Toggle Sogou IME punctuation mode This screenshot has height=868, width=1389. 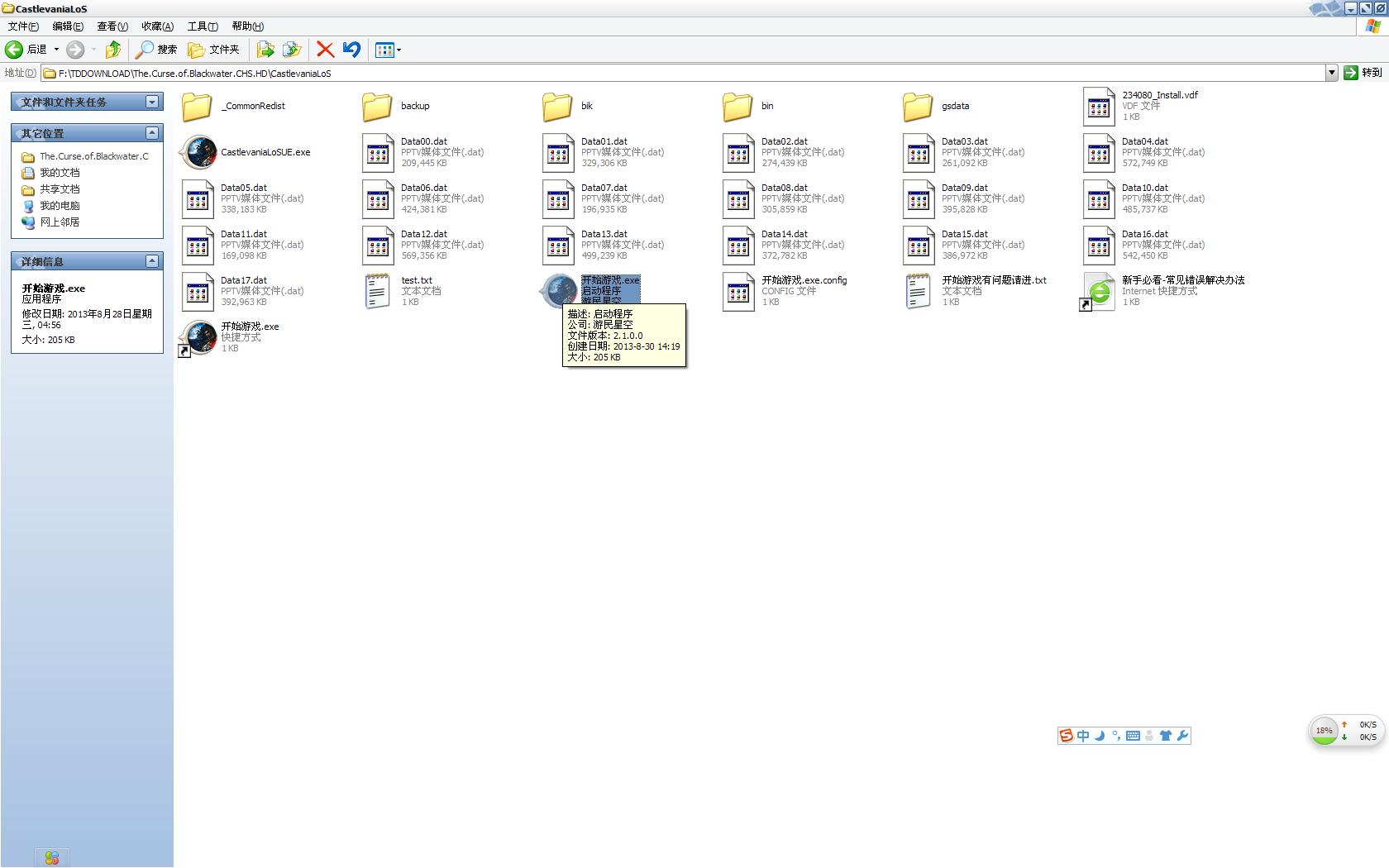pyautogui.click(x=1116, y=736)
